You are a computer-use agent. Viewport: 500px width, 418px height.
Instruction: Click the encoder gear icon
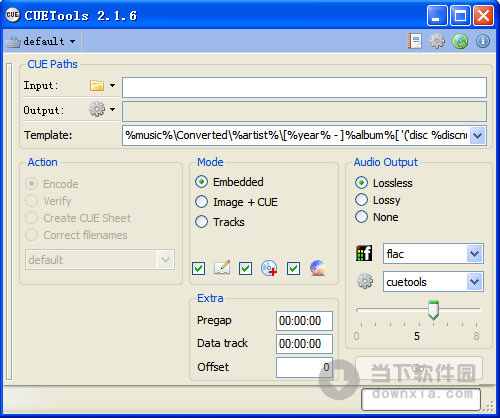click(x=365, y=281)
